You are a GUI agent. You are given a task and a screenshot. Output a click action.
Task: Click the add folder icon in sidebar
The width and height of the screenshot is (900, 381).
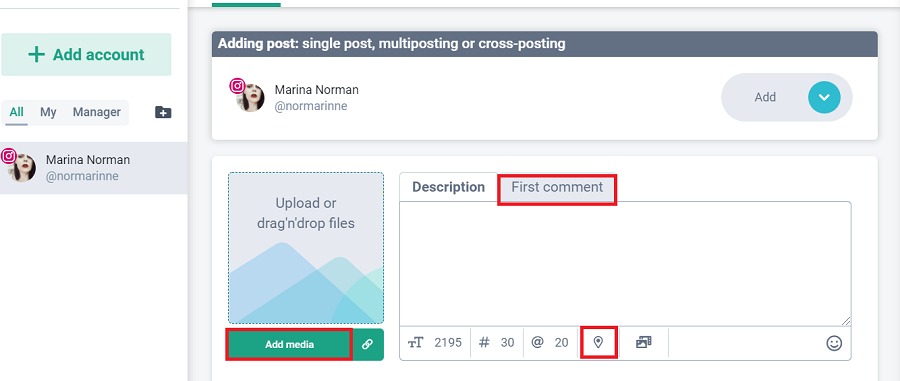tap(163, 112)
